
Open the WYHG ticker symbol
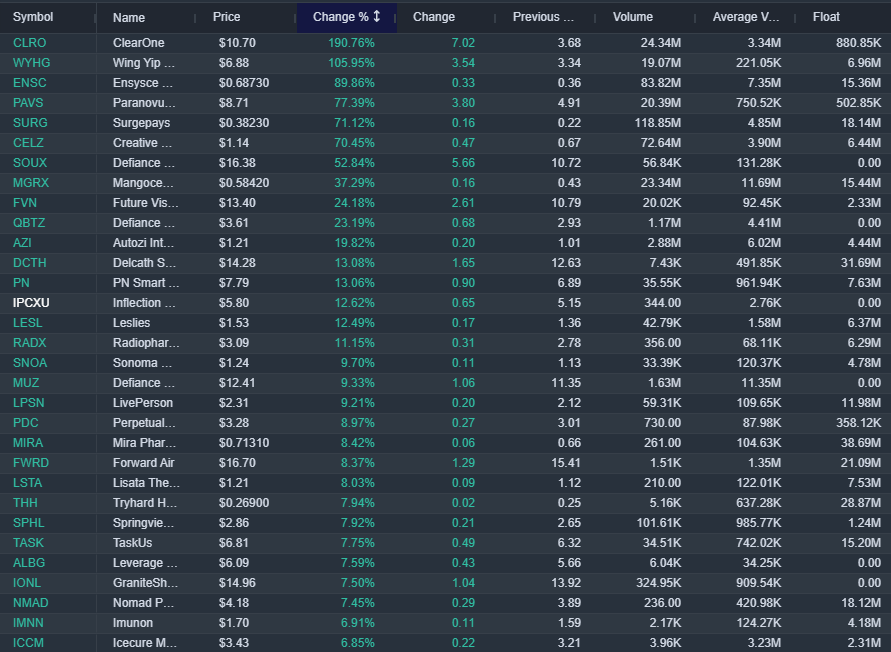click(31, 63)
